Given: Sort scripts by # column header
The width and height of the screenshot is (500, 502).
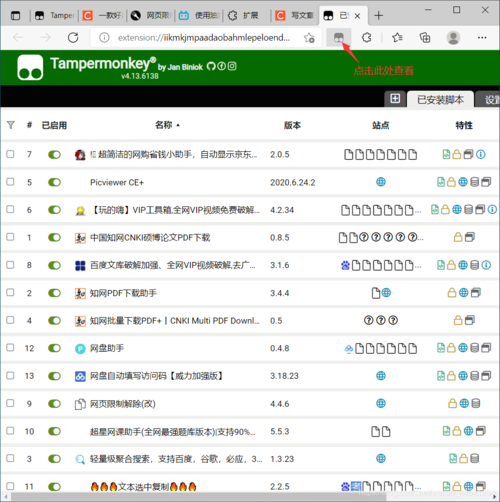Looking at the screenshot, I should coord(29,125).
